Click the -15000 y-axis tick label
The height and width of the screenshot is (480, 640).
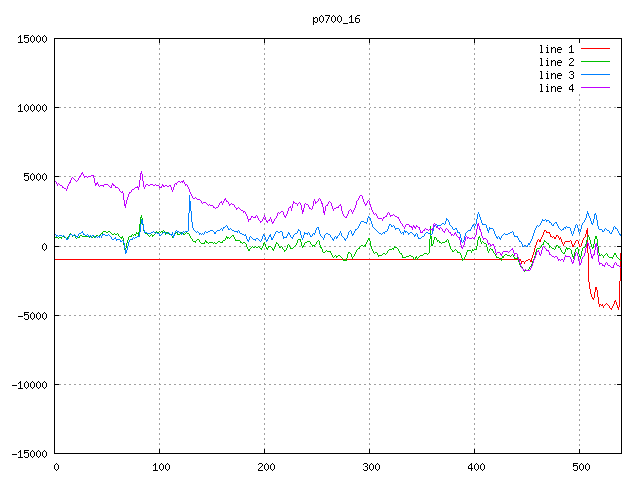[x=29, y=454]
